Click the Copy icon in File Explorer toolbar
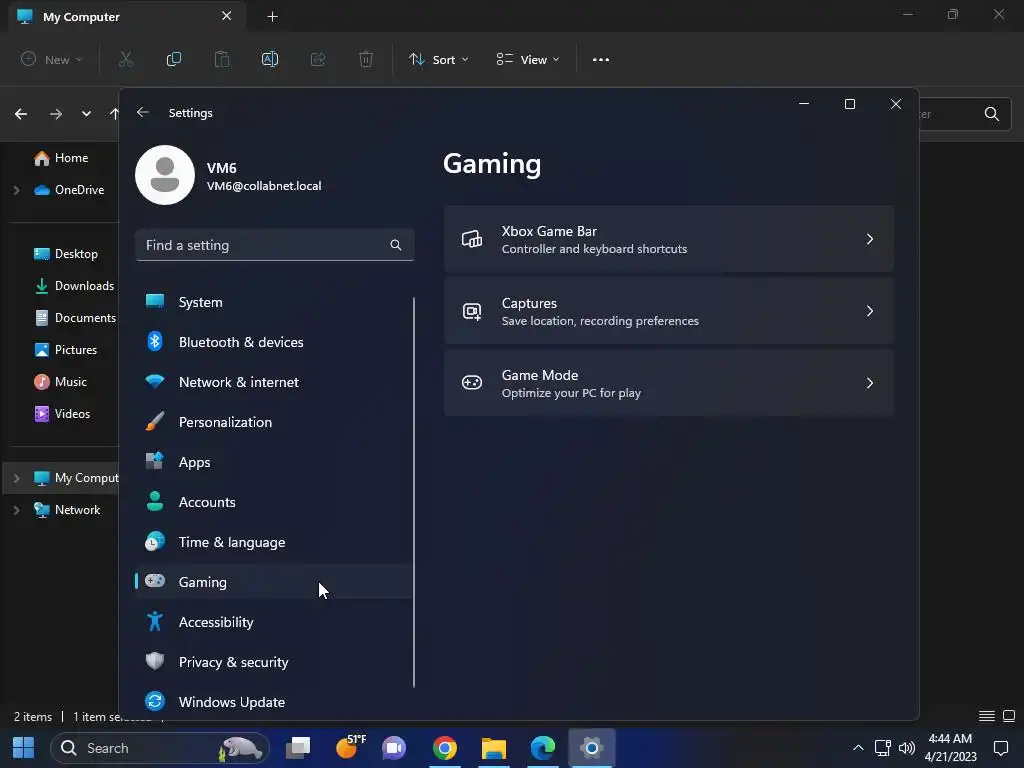The height and width of the screenshot is (768, 1024). click(174, 59)
